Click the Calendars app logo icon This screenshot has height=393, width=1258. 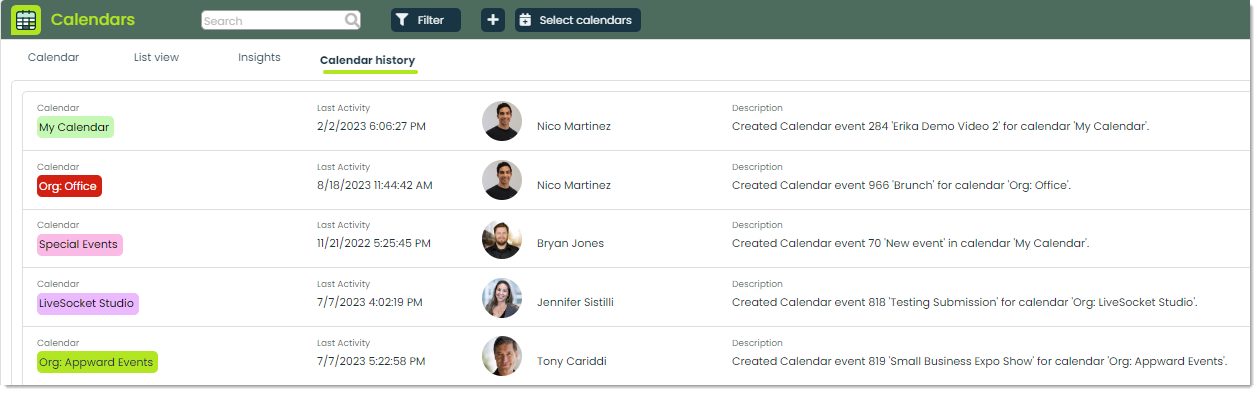click(26, 20)
